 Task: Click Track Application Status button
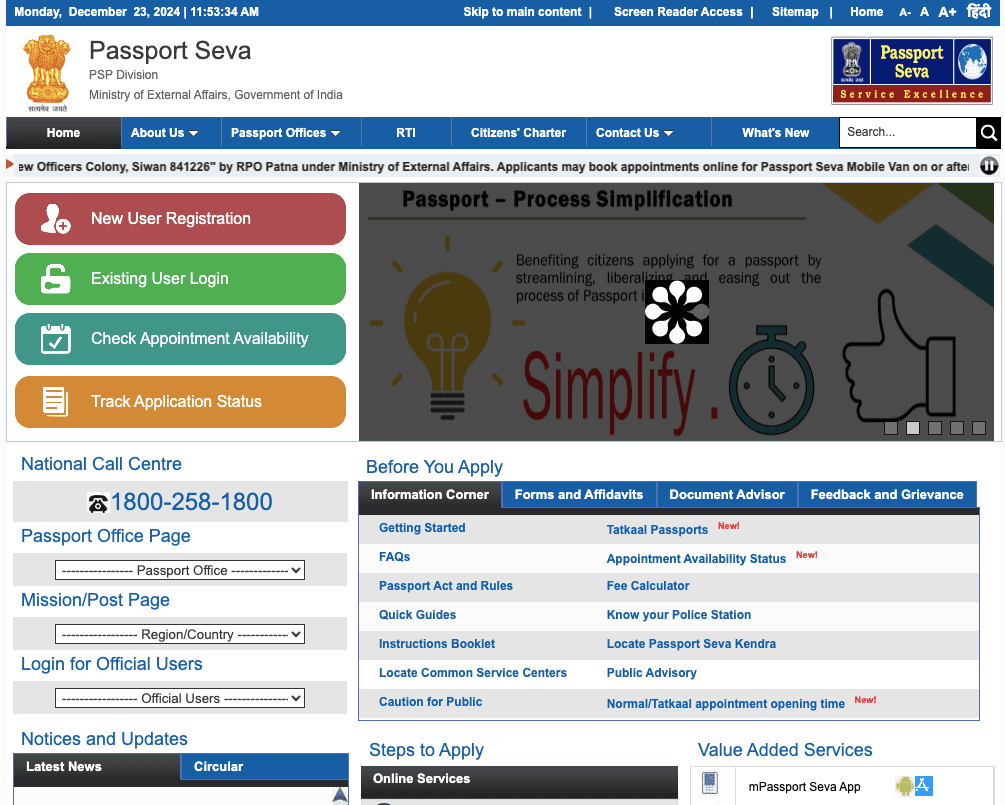pyautogui.click(x=180, y=402)
